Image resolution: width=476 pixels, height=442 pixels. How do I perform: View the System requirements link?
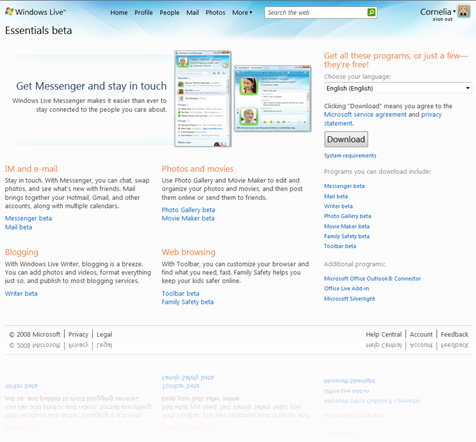(x=350, y=156)
